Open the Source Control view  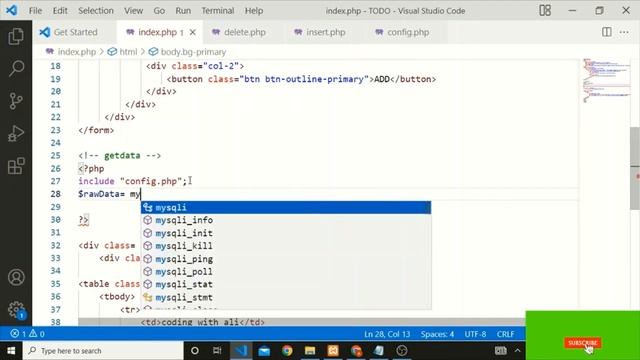point(16,101)
